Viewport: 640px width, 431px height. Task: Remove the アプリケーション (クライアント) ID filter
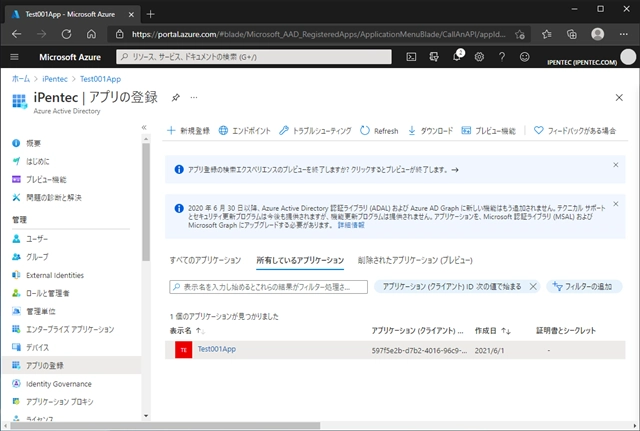pos(533,287)
